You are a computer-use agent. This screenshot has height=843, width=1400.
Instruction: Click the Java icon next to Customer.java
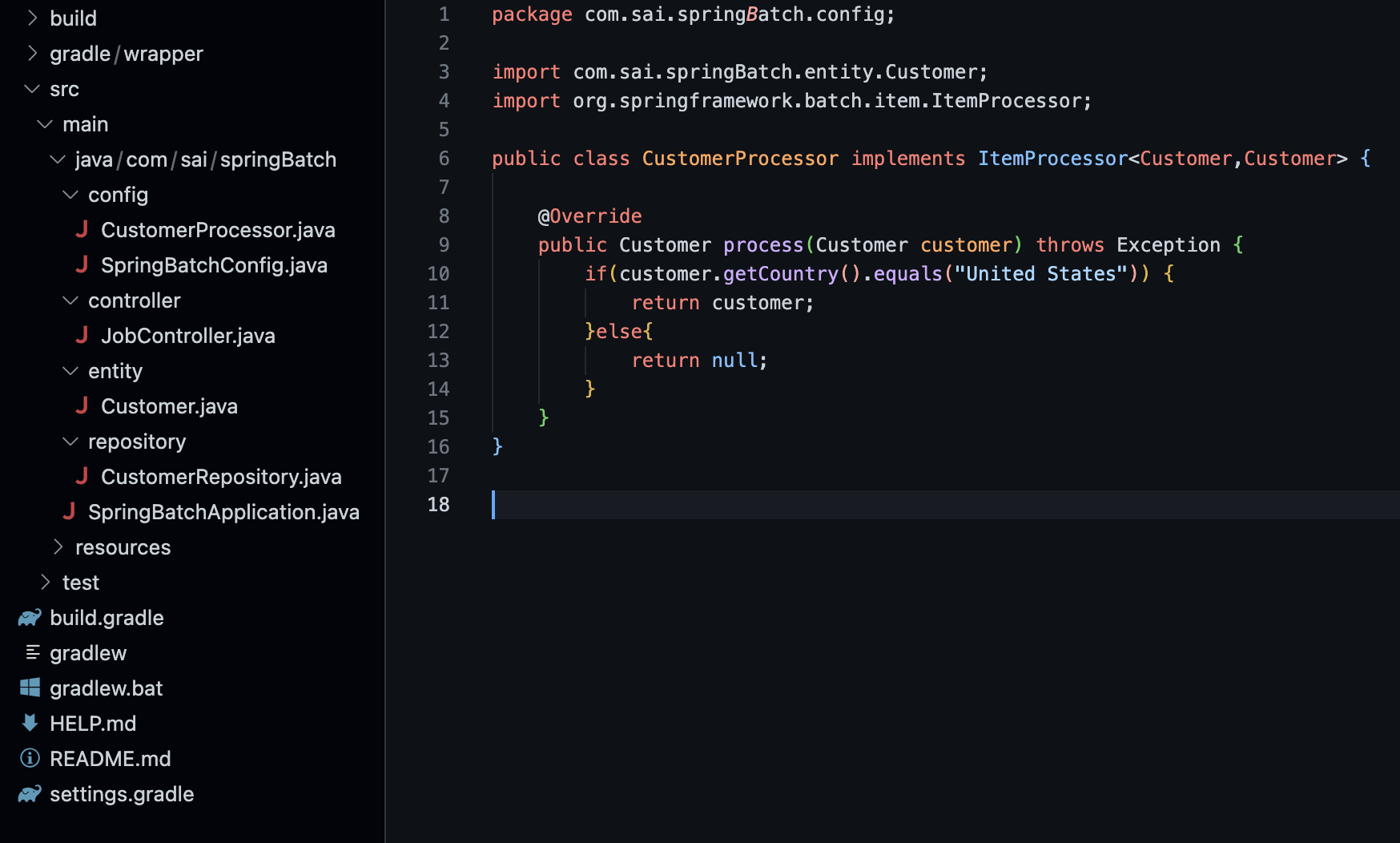pos(82,405)
